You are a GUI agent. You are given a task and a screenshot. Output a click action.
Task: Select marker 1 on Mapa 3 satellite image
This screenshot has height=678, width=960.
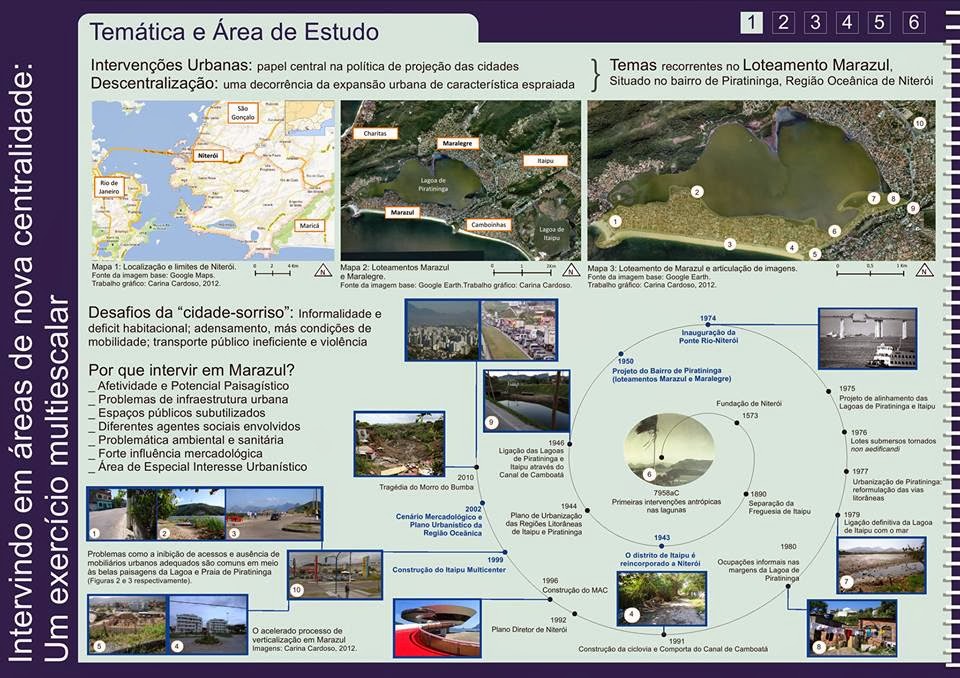click(x=615, y=221)
